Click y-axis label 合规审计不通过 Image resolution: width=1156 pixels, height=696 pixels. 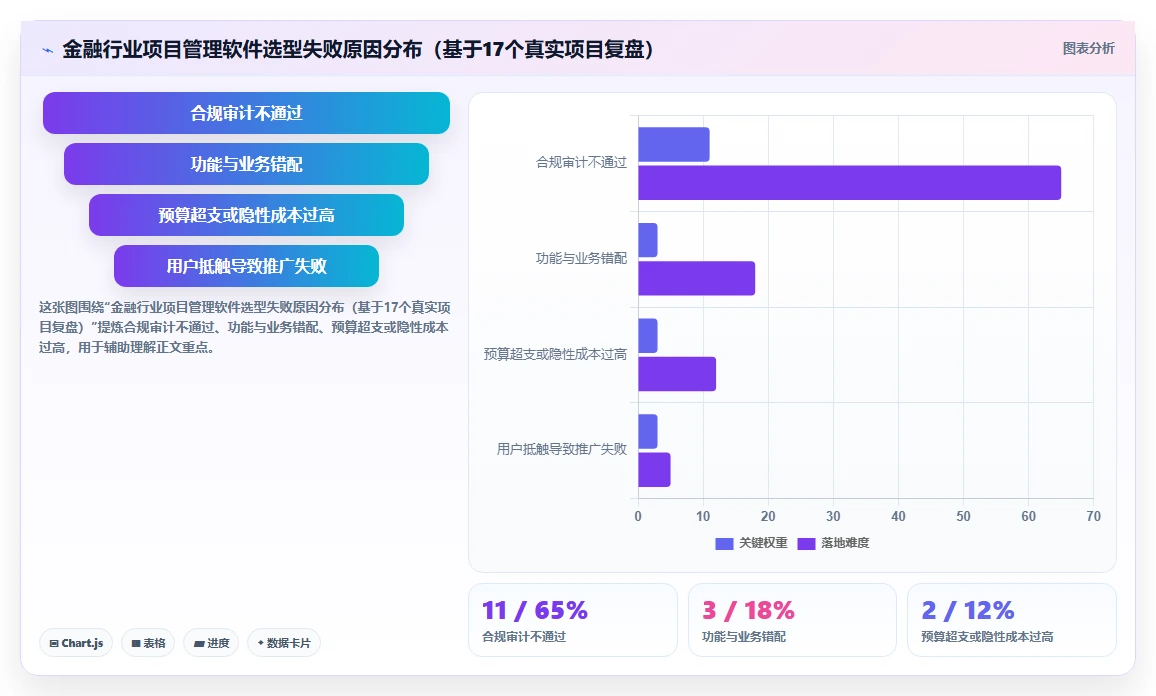click(581, 163)
